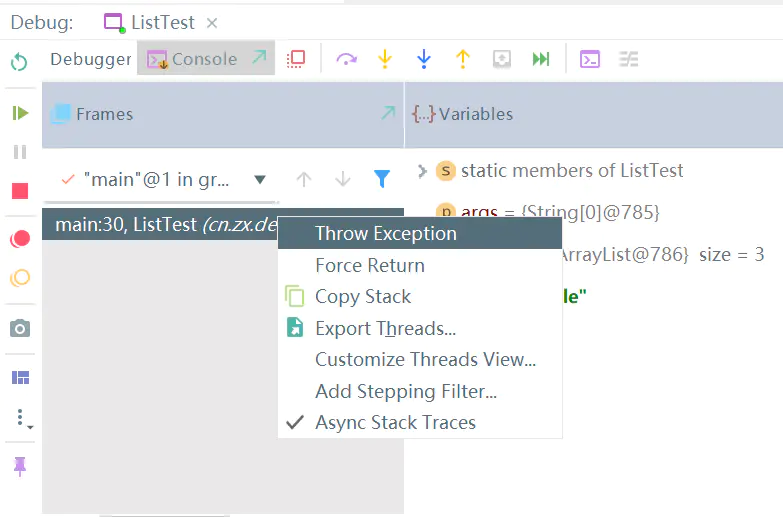Stop the debug session red square
Screen dimensions: 783x517
(x=20, y=191)
